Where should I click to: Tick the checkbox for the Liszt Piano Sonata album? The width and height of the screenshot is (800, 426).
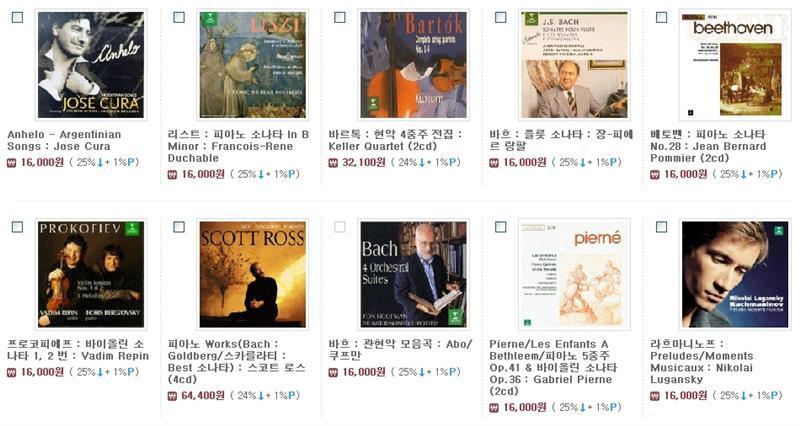tap(179, 17)
